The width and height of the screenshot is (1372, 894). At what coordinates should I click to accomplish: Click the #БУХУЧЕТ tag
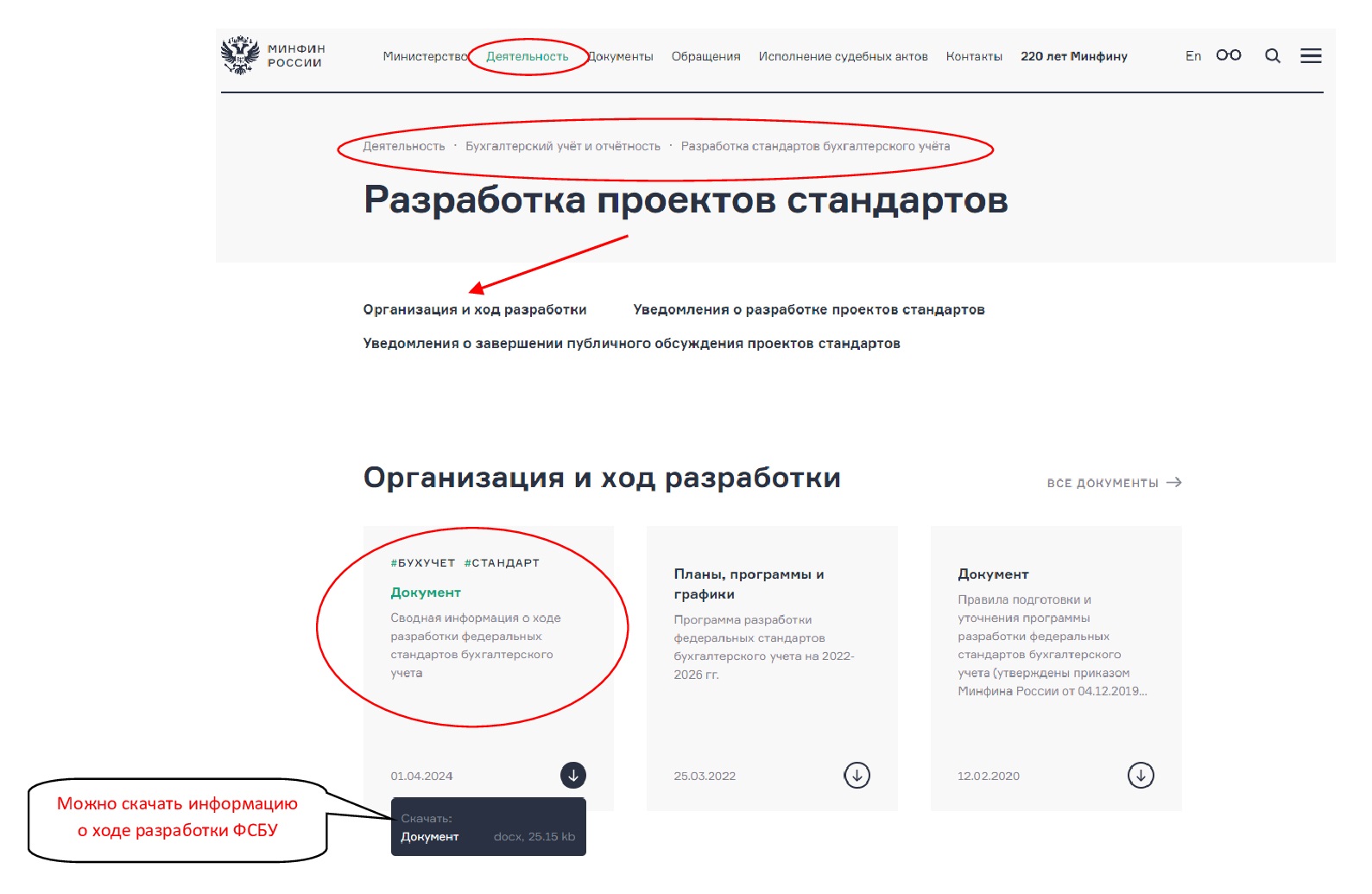coord(422,563)
